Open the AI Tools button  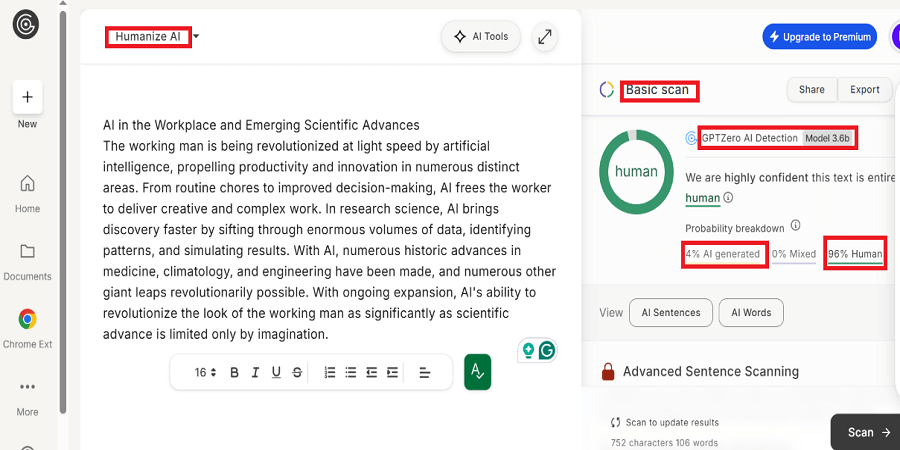(480, 37)
